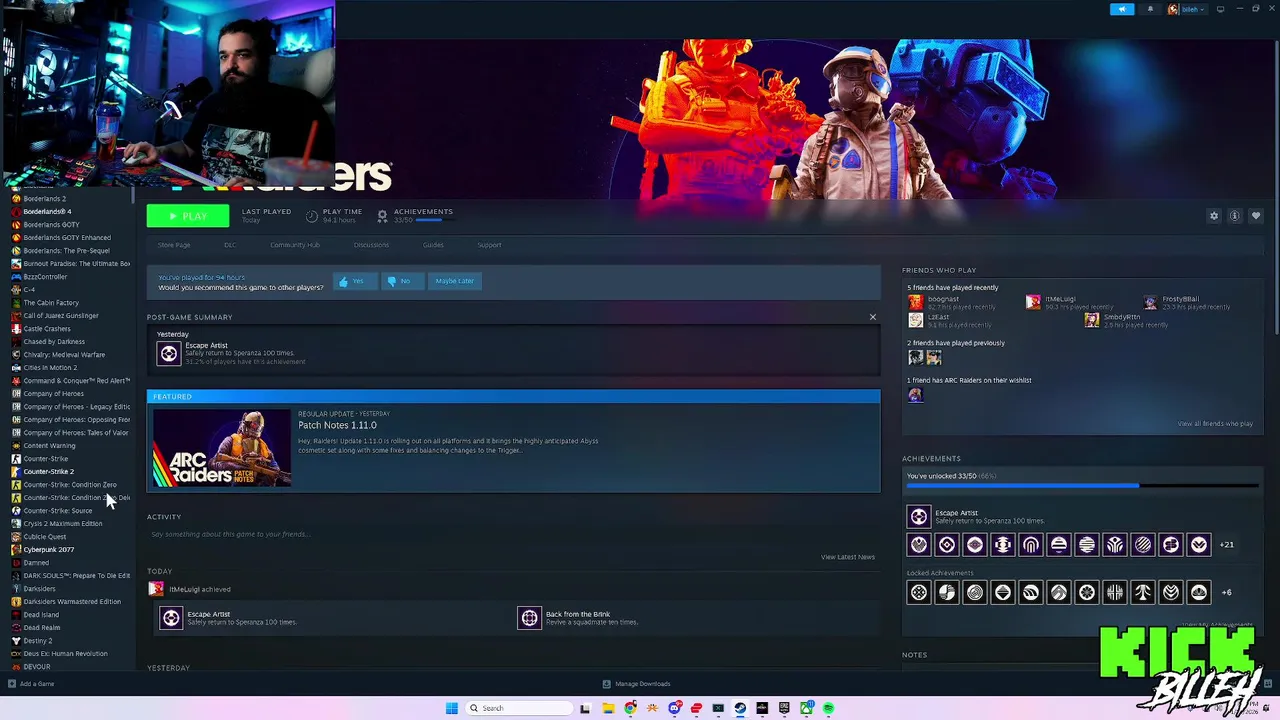Close the Post-Game Summary panel
Image resolution: width=1280 pixels, height=720 pixels.
pos(872,317)
